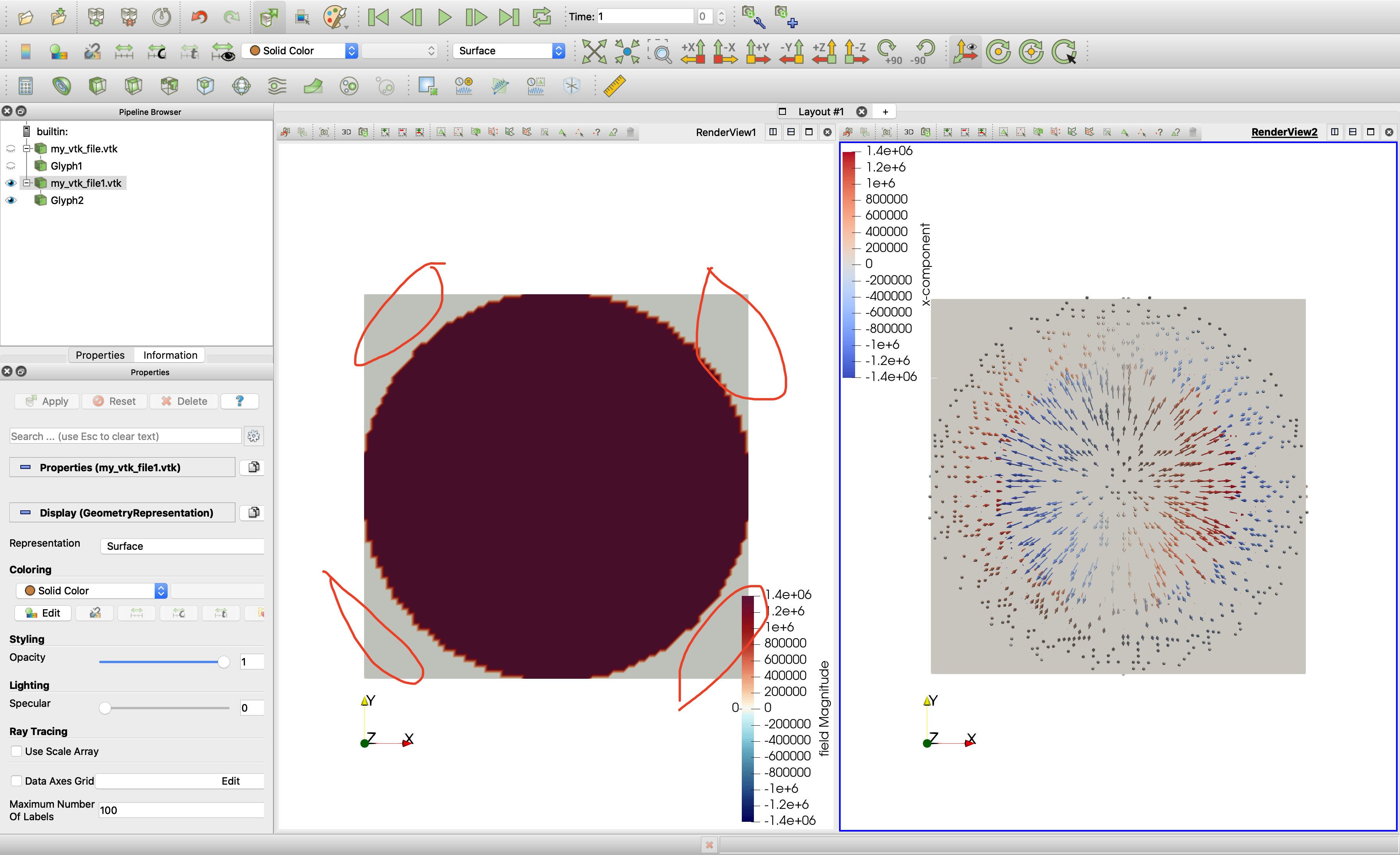Click the Stream Tracer filter icon
Image resolution: width=1400 pixels, height=855 pixels.
pyautogui.click(x=277, y=86)
